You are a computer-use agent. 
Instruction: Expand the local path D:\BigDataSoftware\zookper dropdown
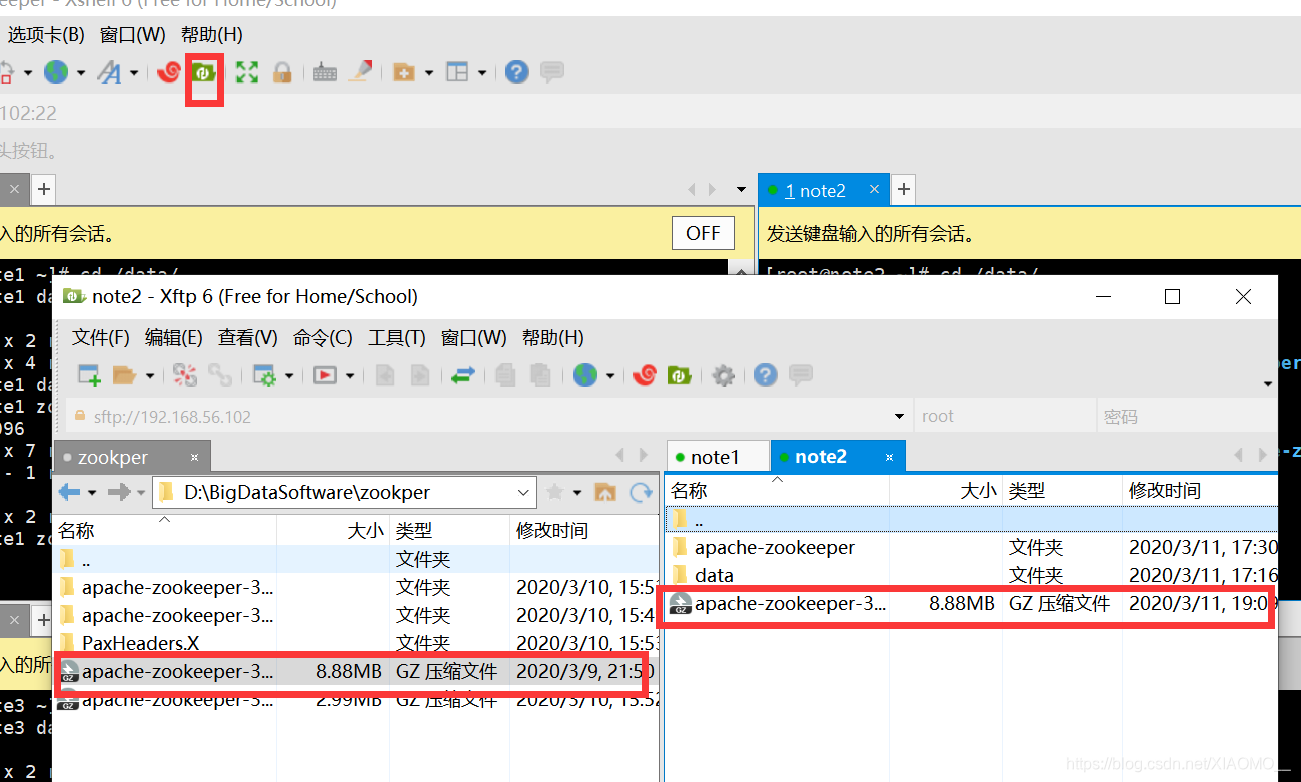tap(524, 492)
